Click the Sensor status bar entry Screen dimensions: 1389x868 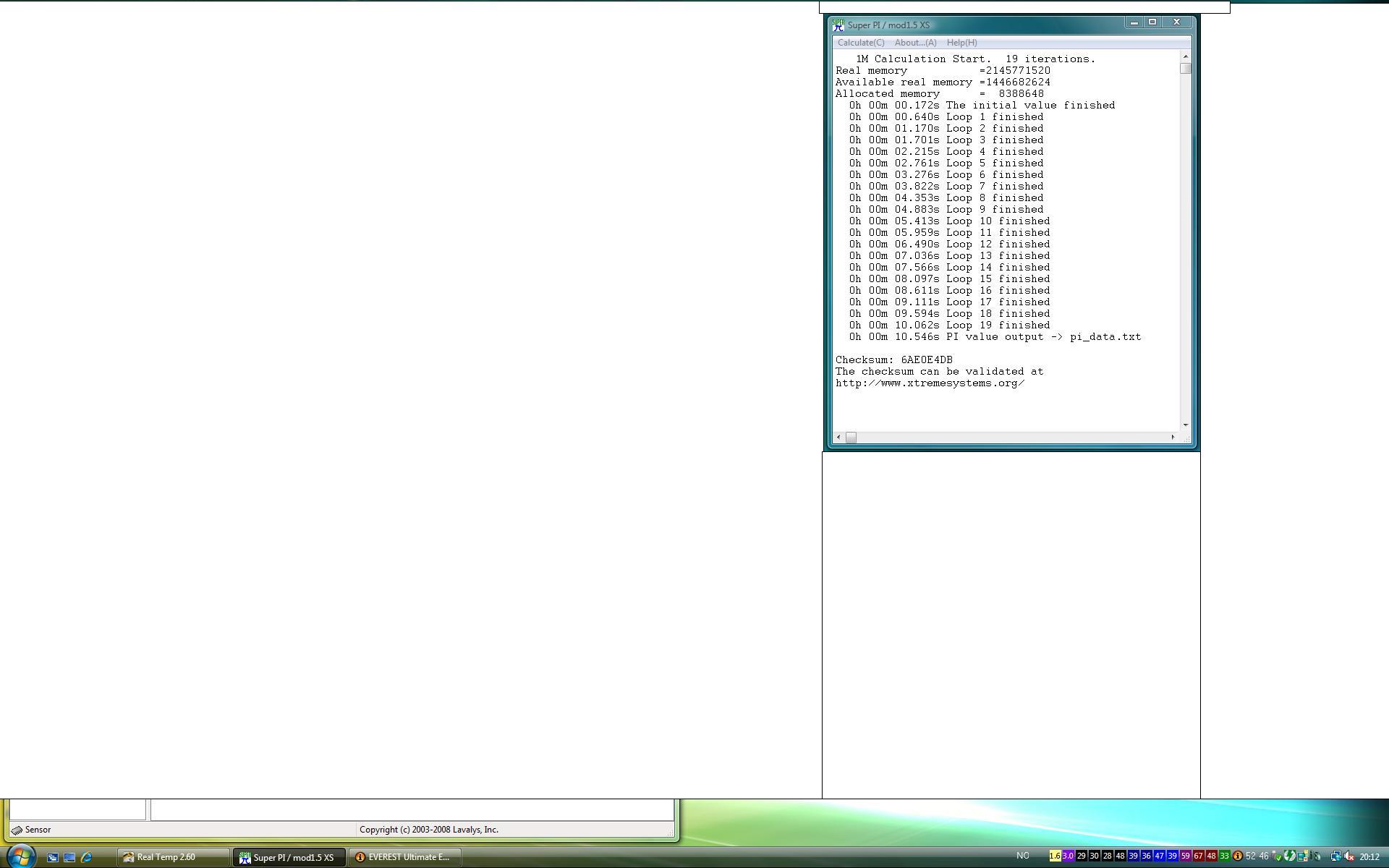pyautogui.click(x=31, y=830)
